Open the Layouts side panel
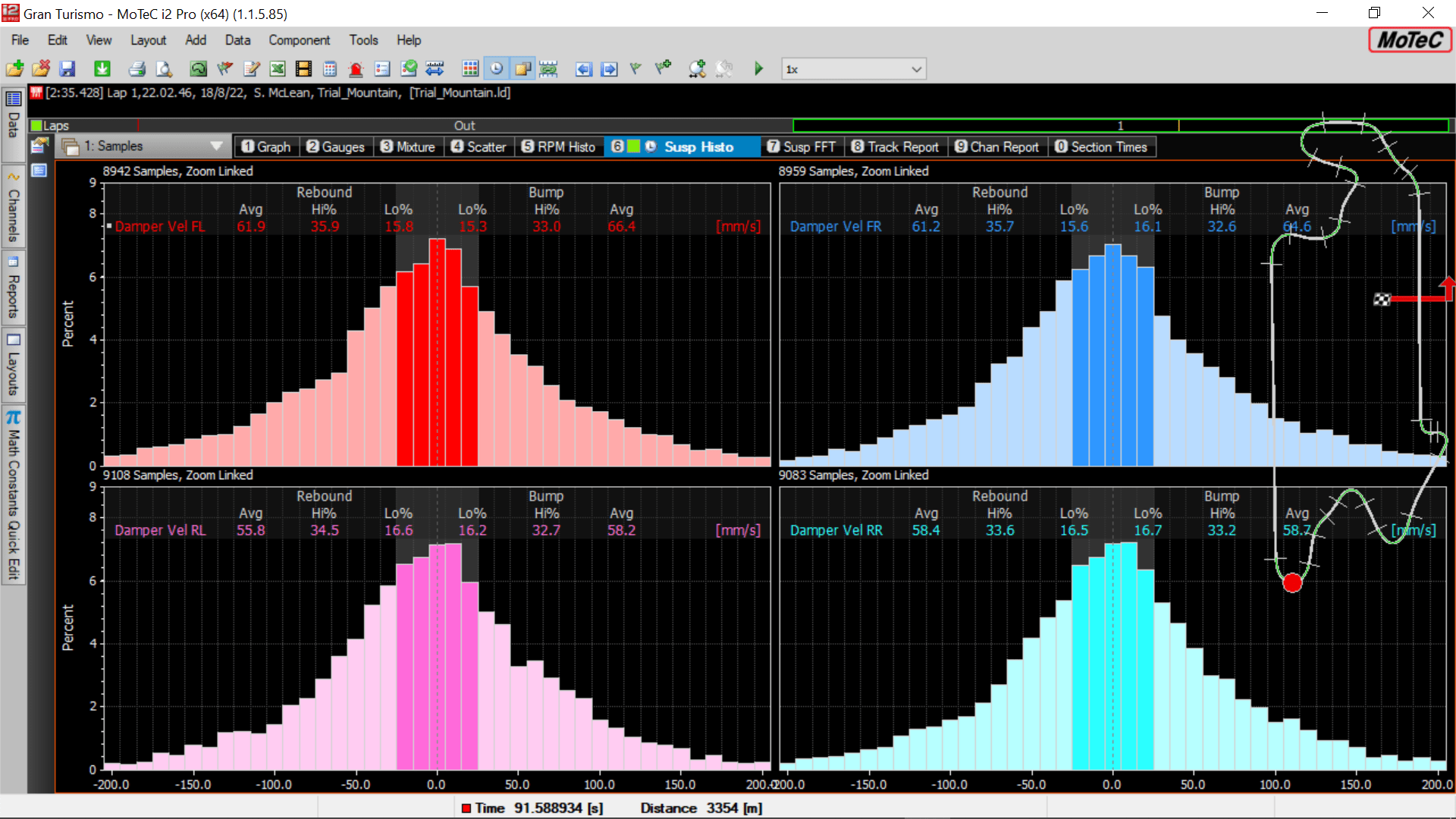Screen dimensions: 1456x819 tap(13, 366)
